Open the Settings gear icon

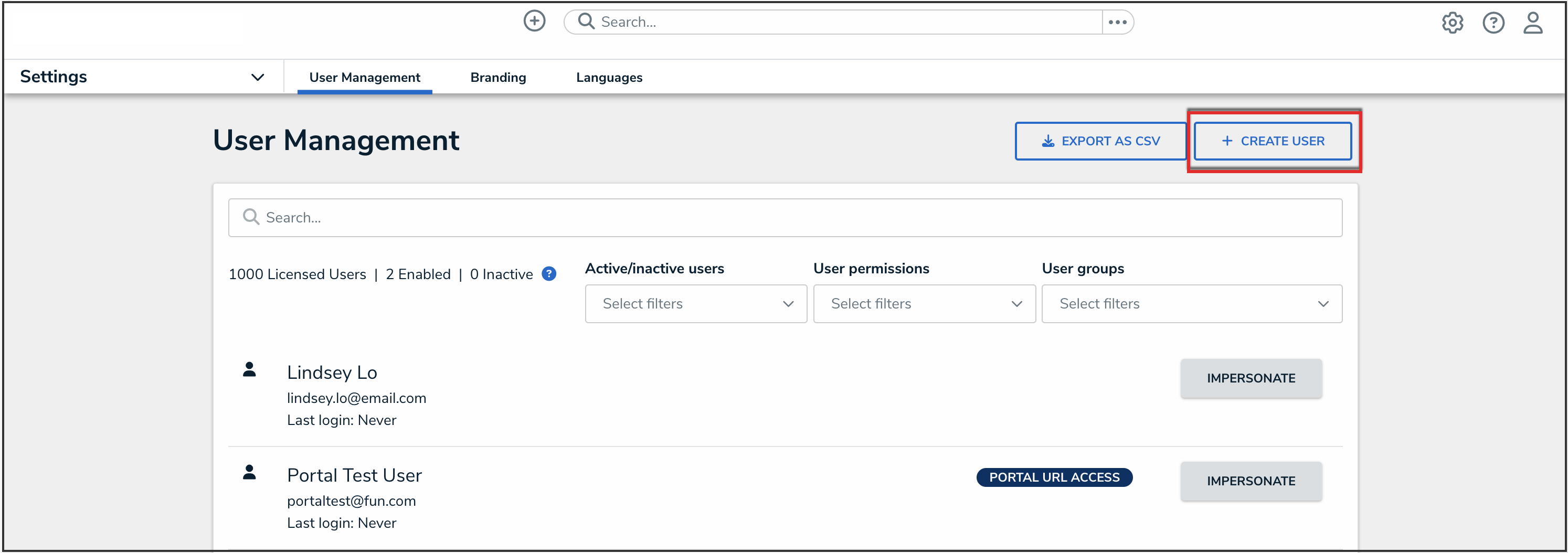1453,23
